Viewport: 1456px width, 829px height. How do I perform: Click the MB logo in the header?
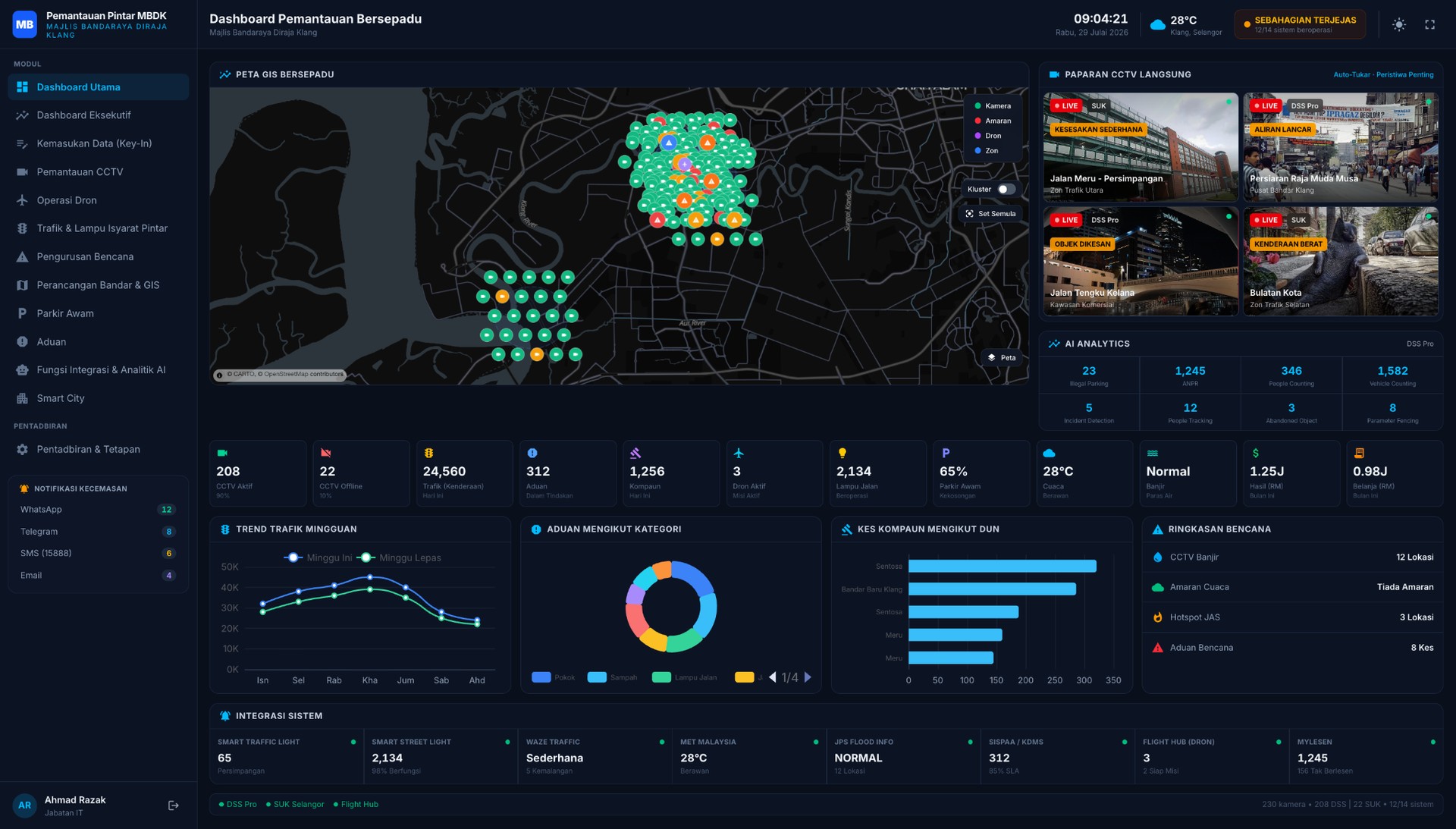[24, 24]
